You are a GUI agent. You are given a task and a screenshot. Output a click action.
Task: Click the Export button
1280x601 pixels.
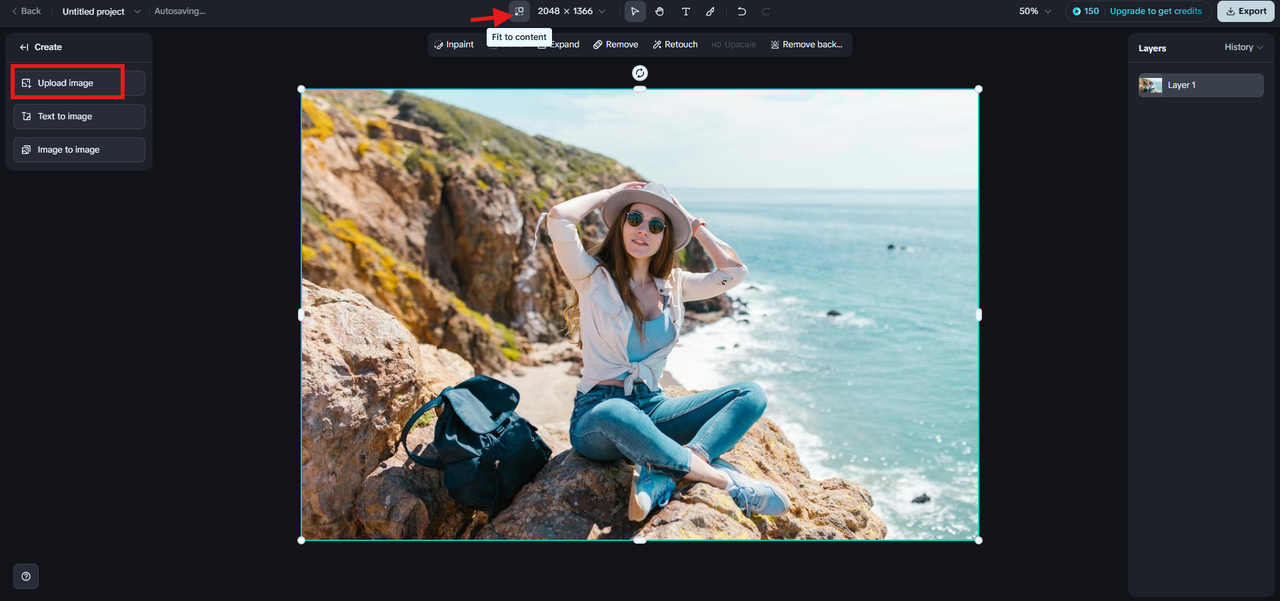[1245, 11]
